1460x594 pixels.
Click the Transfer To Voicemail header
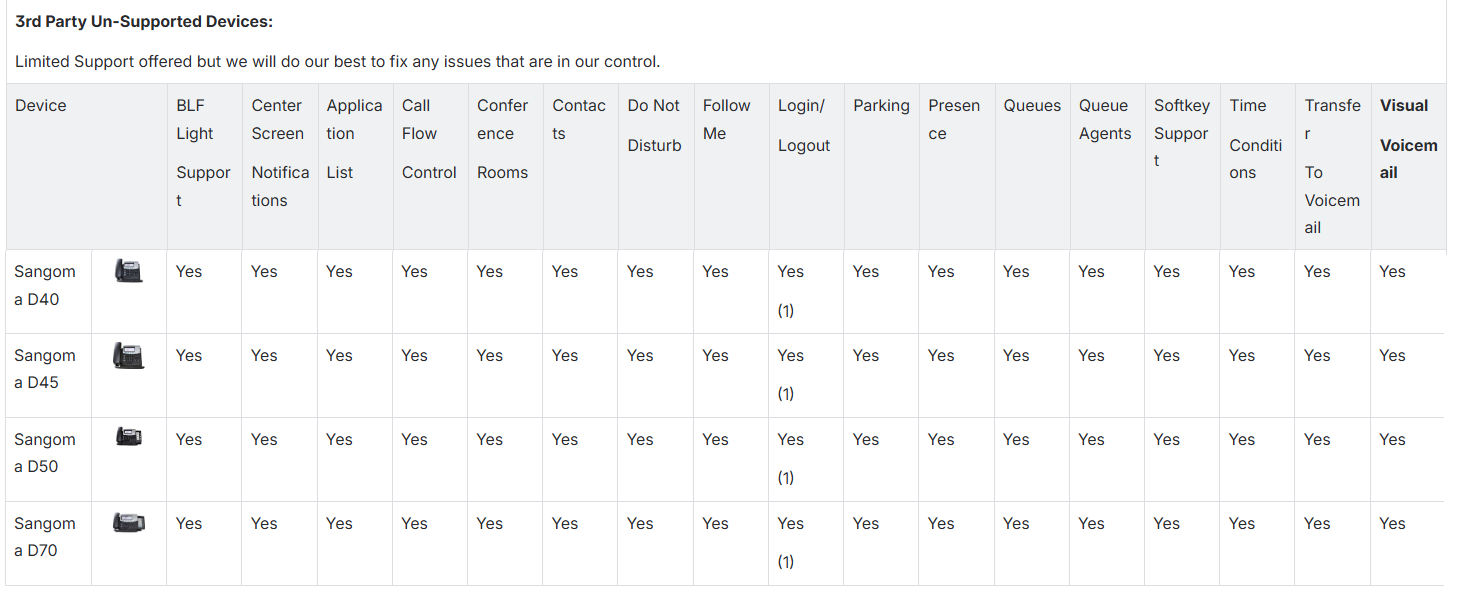click(x=1332, y=166)
